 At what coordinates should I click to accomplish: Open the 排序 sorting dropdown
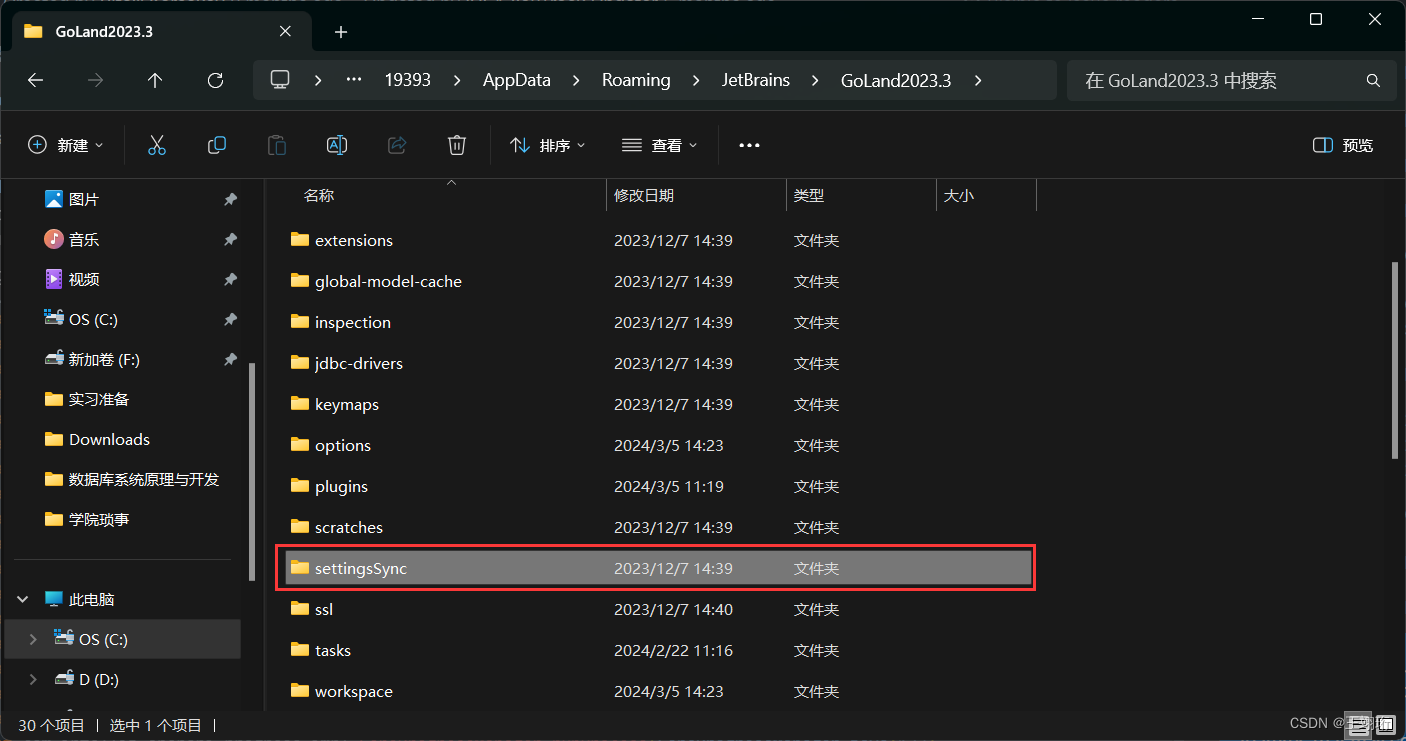coord(548,145)
